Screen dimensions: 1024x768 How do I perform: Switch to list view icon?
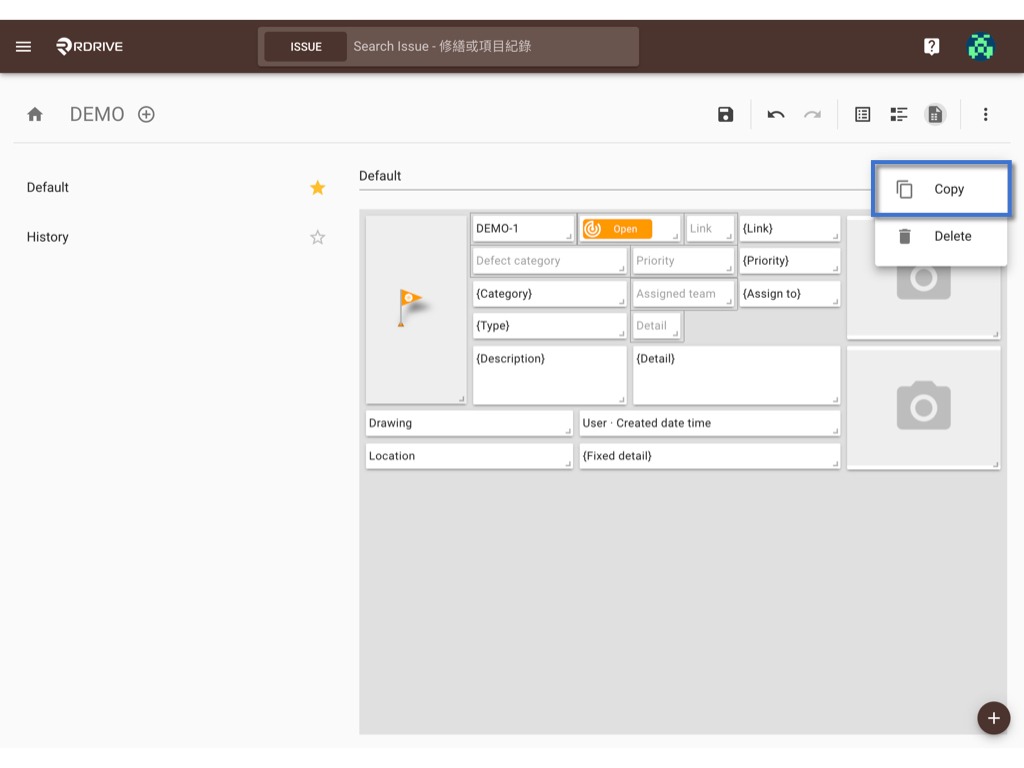(862, 115)
